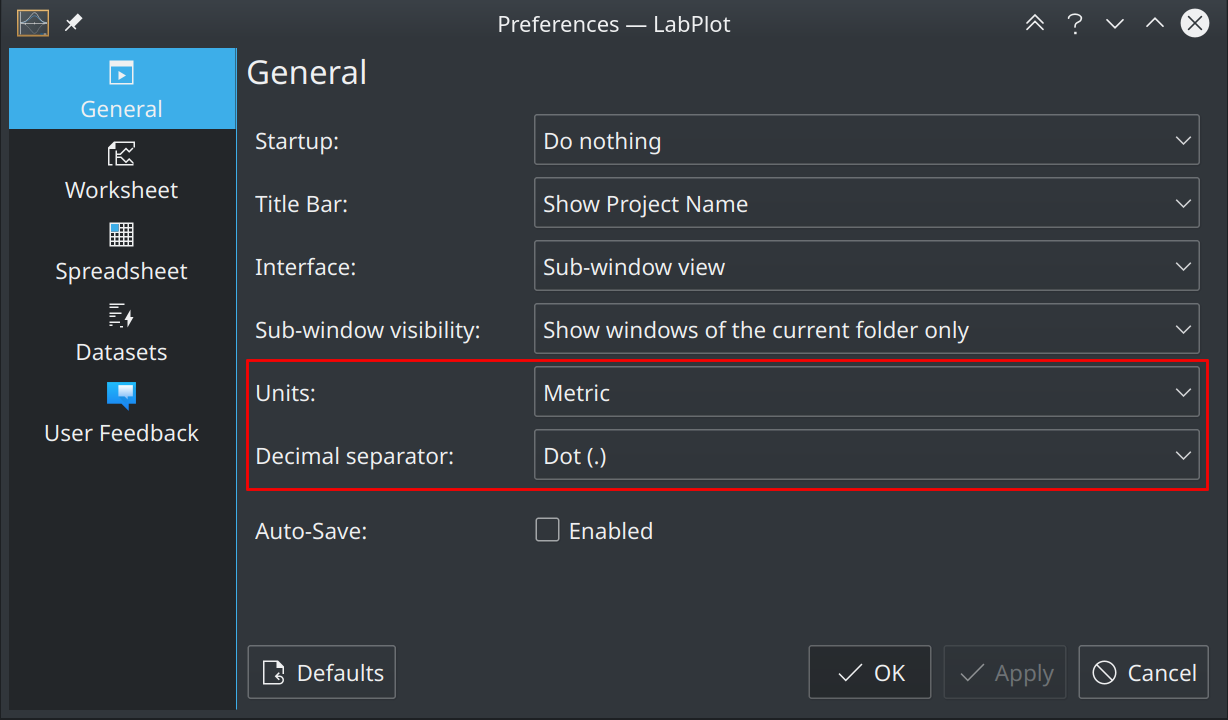Choose the Datasets category in the sidebar
This screenshot has width=1228, height=720.
point(121,333)
